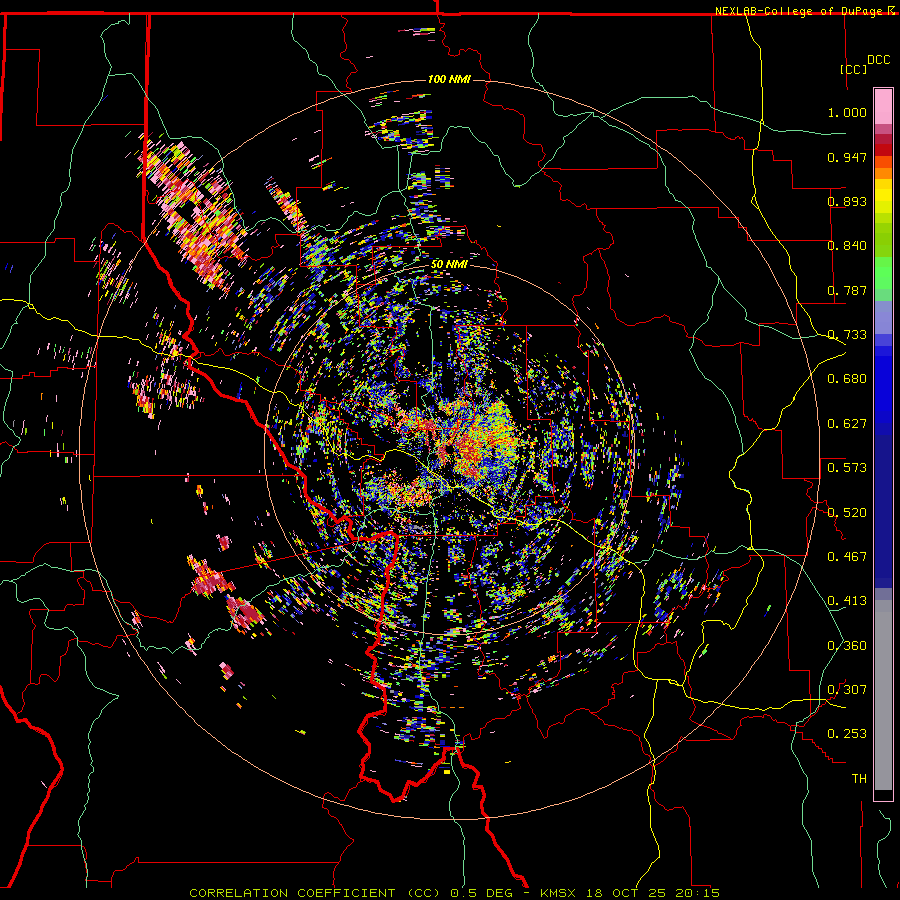Click the 100 NMI range ring label
This screenshot has width=900, height=900.
tap(449, 79)
